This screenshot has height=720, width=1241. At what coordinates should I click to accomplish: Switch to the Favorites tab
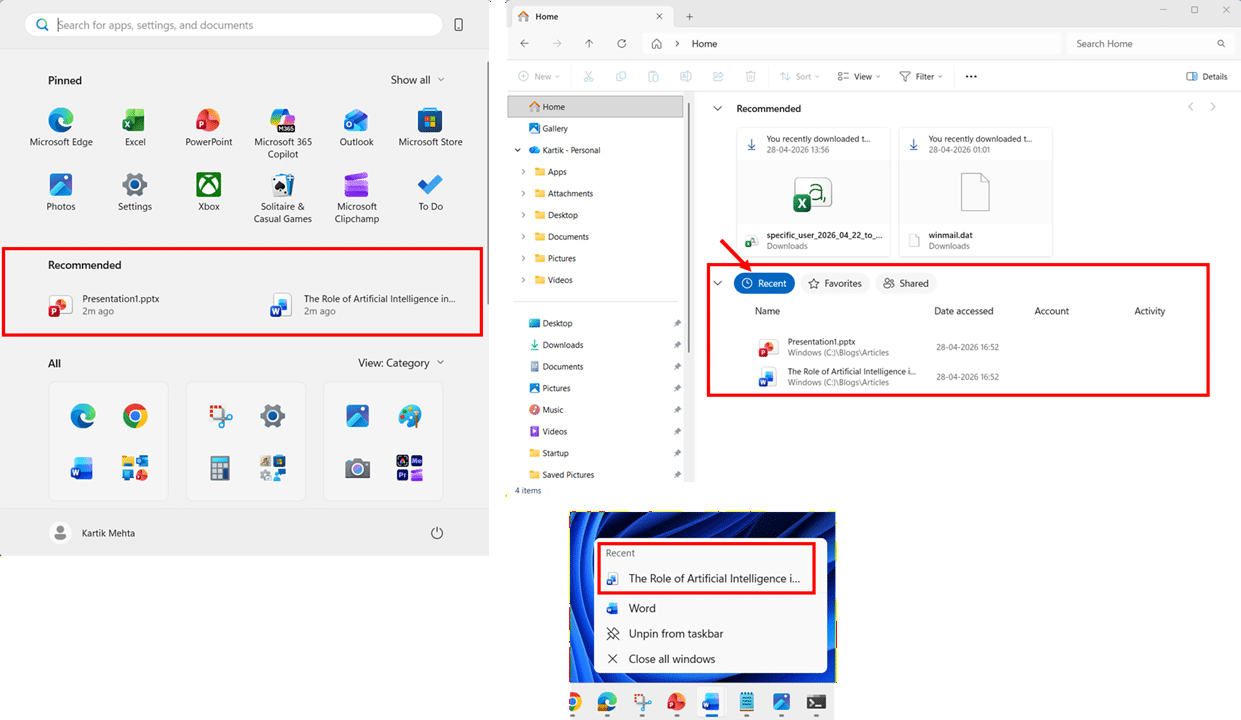click(x=834, y=284)
